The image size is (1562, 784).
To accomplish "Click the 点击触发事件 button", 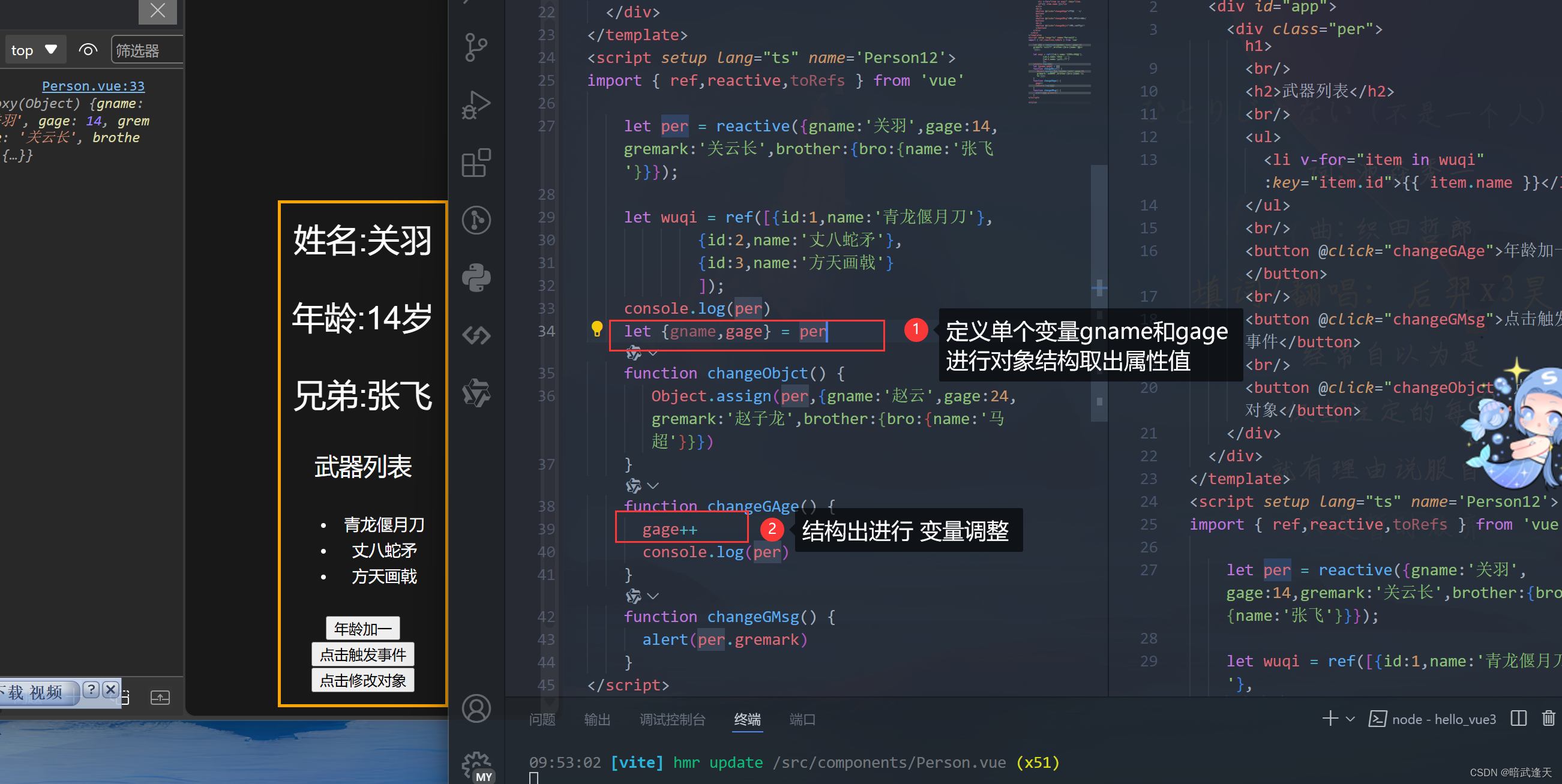I will pyautogui.click(x=362, y=654).
